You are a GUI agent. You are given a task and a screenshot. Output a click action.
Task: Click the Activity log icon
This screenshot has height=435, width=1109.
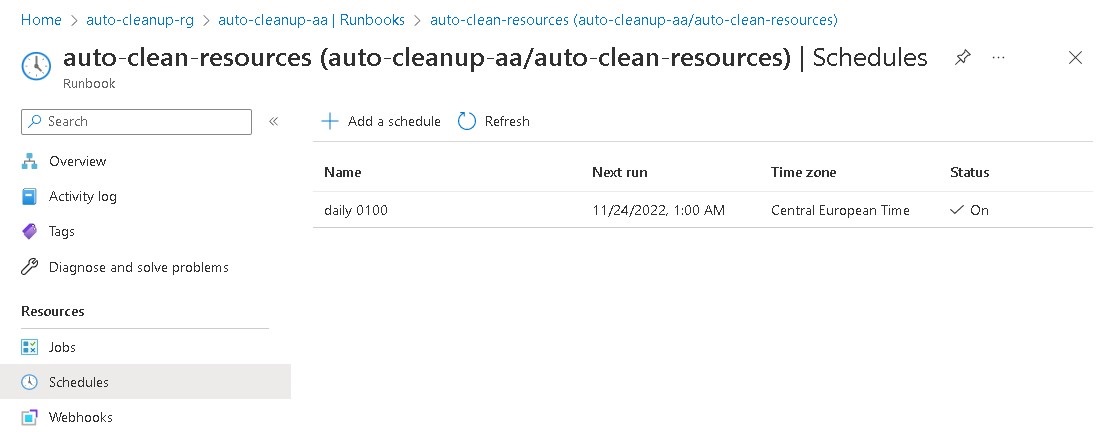(x=29, y=197)
